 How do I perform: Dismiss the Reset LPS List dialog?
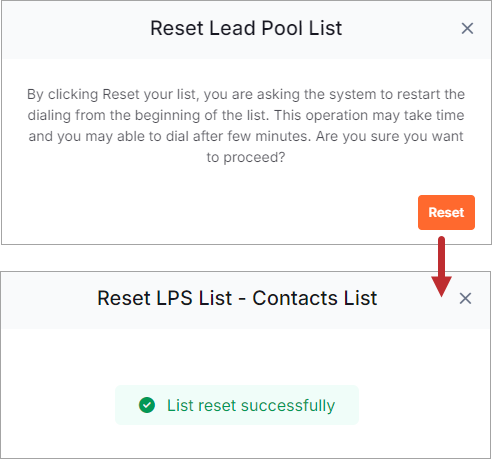(x=465, y=298)
